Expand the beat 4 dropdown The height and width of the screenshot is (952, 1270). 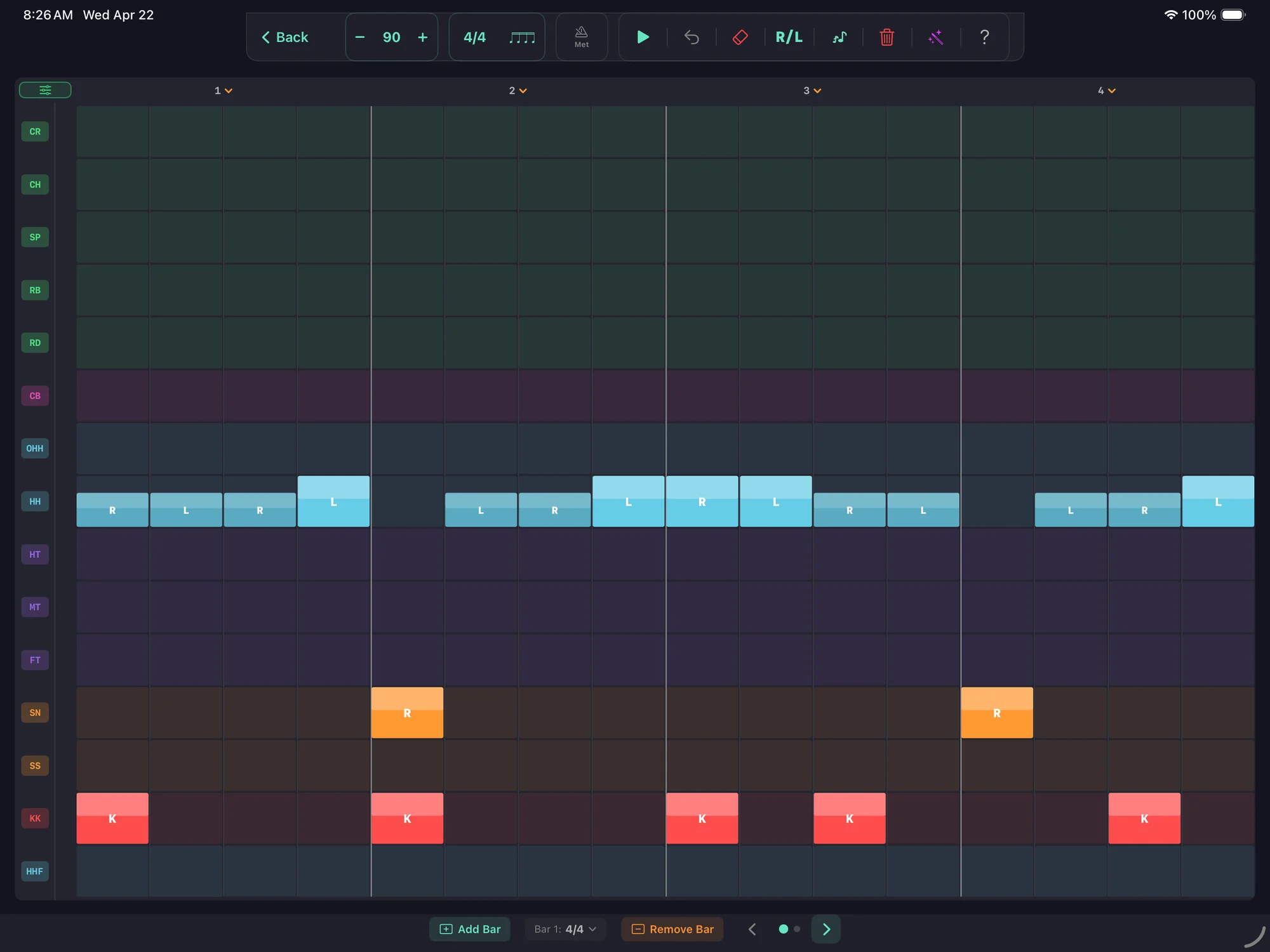[x=1107, y=91]
